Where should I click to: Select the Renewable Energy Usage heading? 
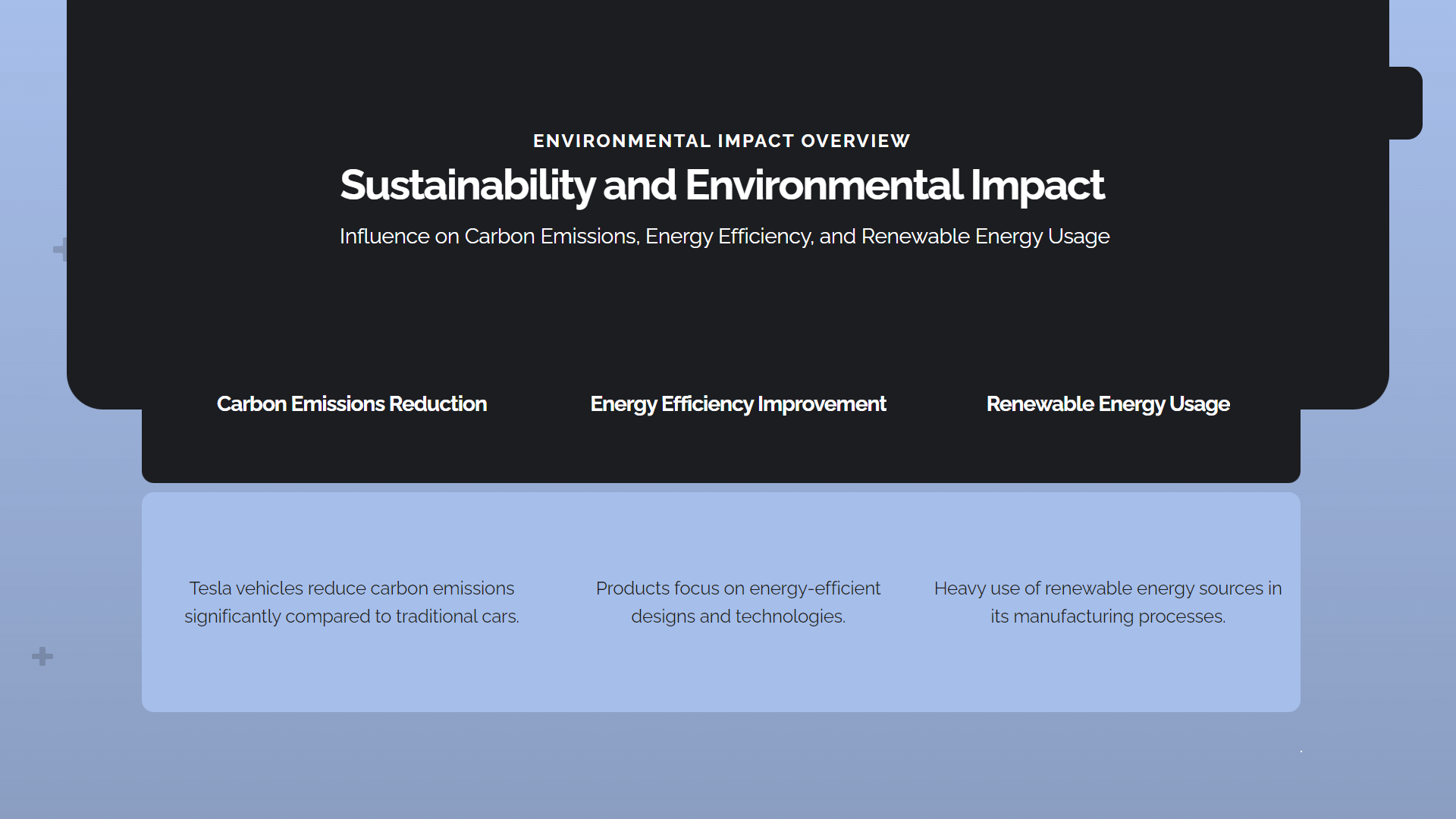point(1107,403)
